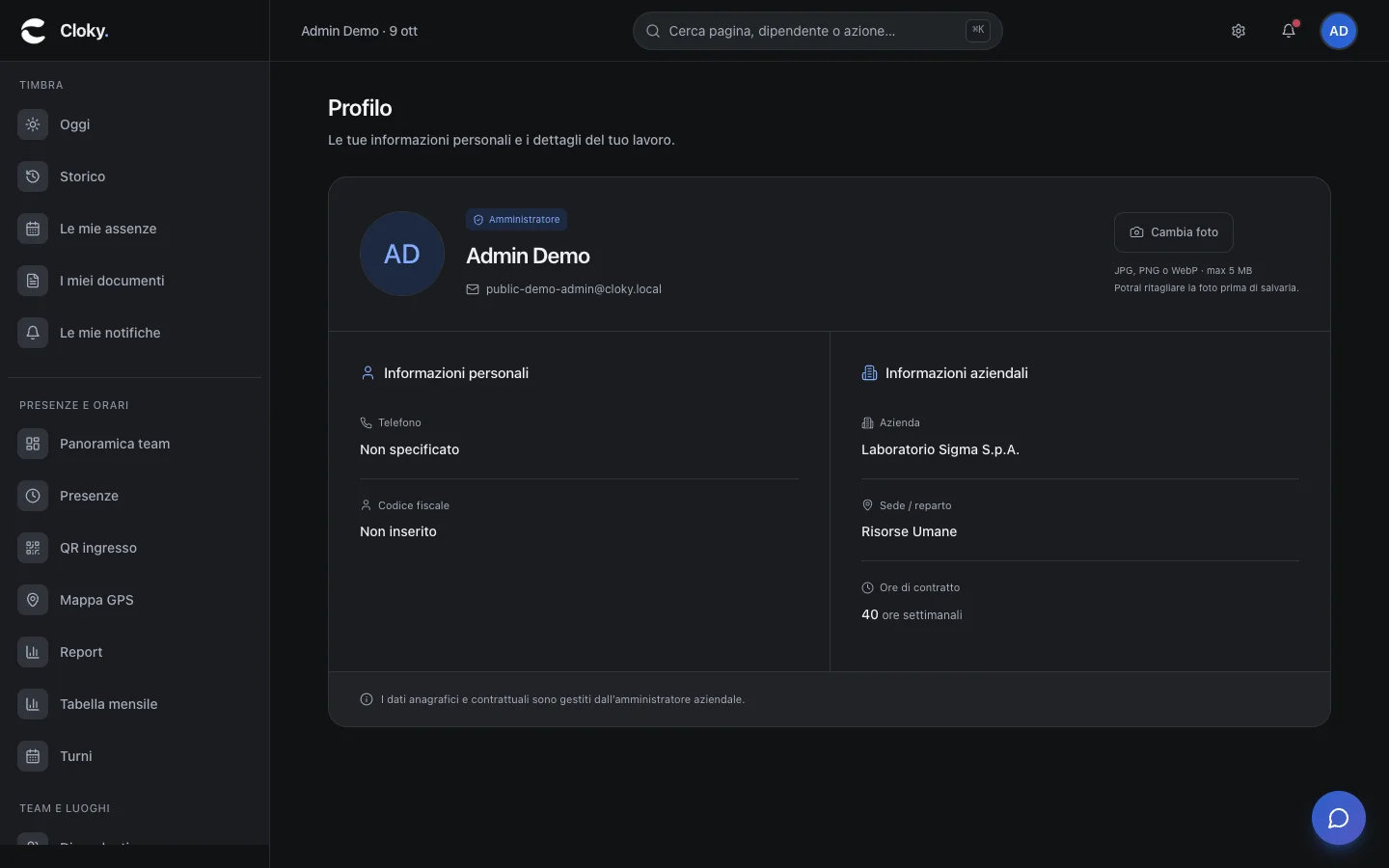Go to Turni page
This screenshot has height=868, width=1389.
point(134,756)
